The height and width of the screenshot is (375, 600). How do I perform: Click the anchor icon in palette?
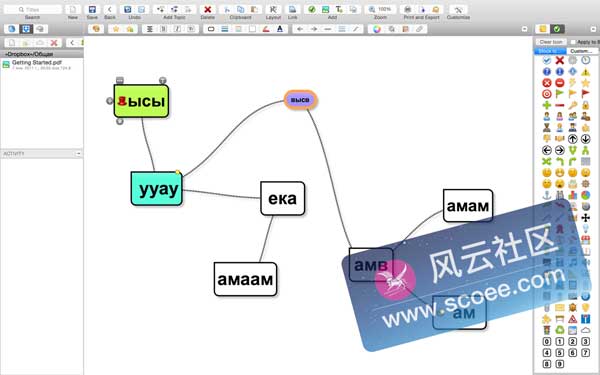click(x=547, y=195)
